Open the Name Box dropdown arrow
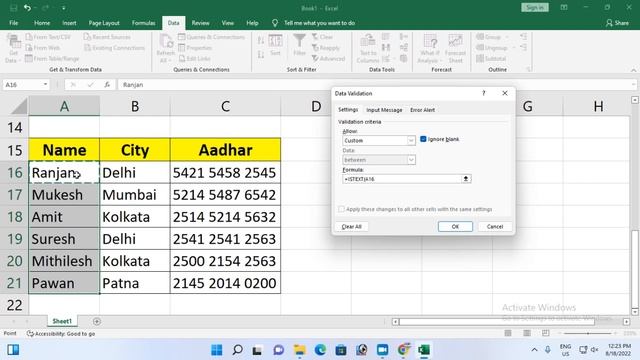640x360 pixels. tap(45, 84)
